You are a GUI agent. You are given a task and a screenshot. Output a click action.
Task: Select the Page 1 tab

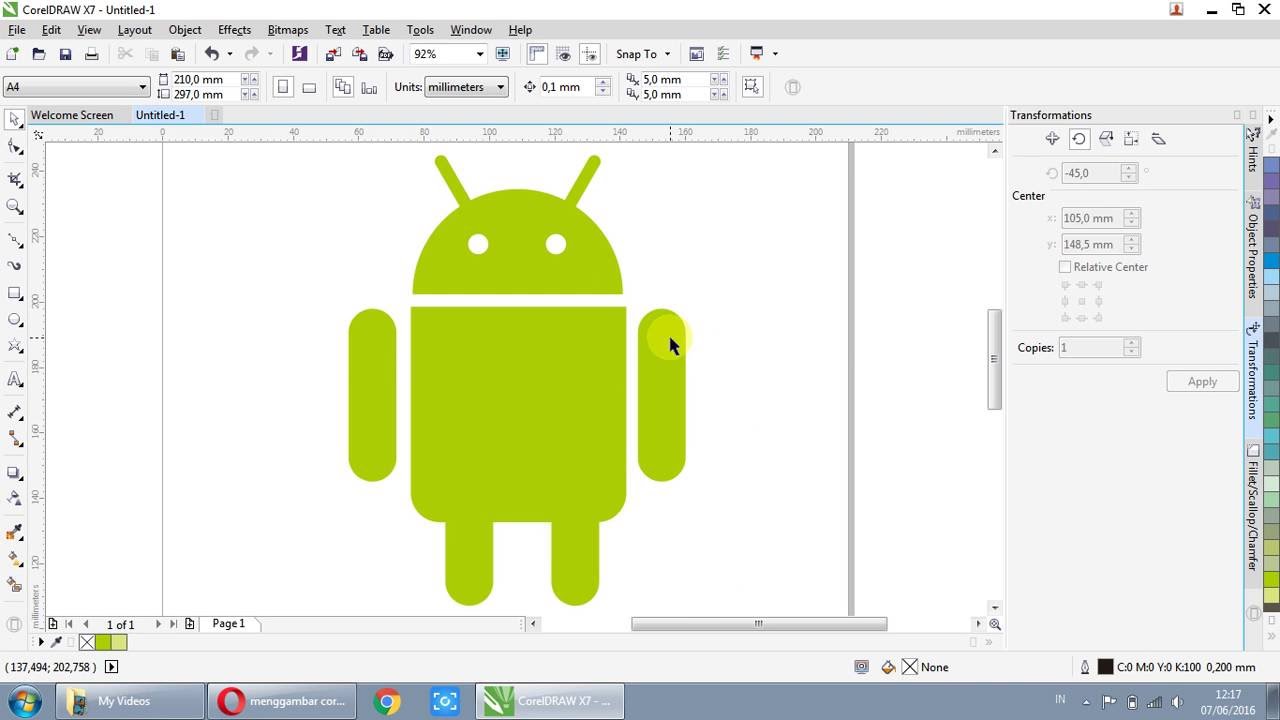228,623
